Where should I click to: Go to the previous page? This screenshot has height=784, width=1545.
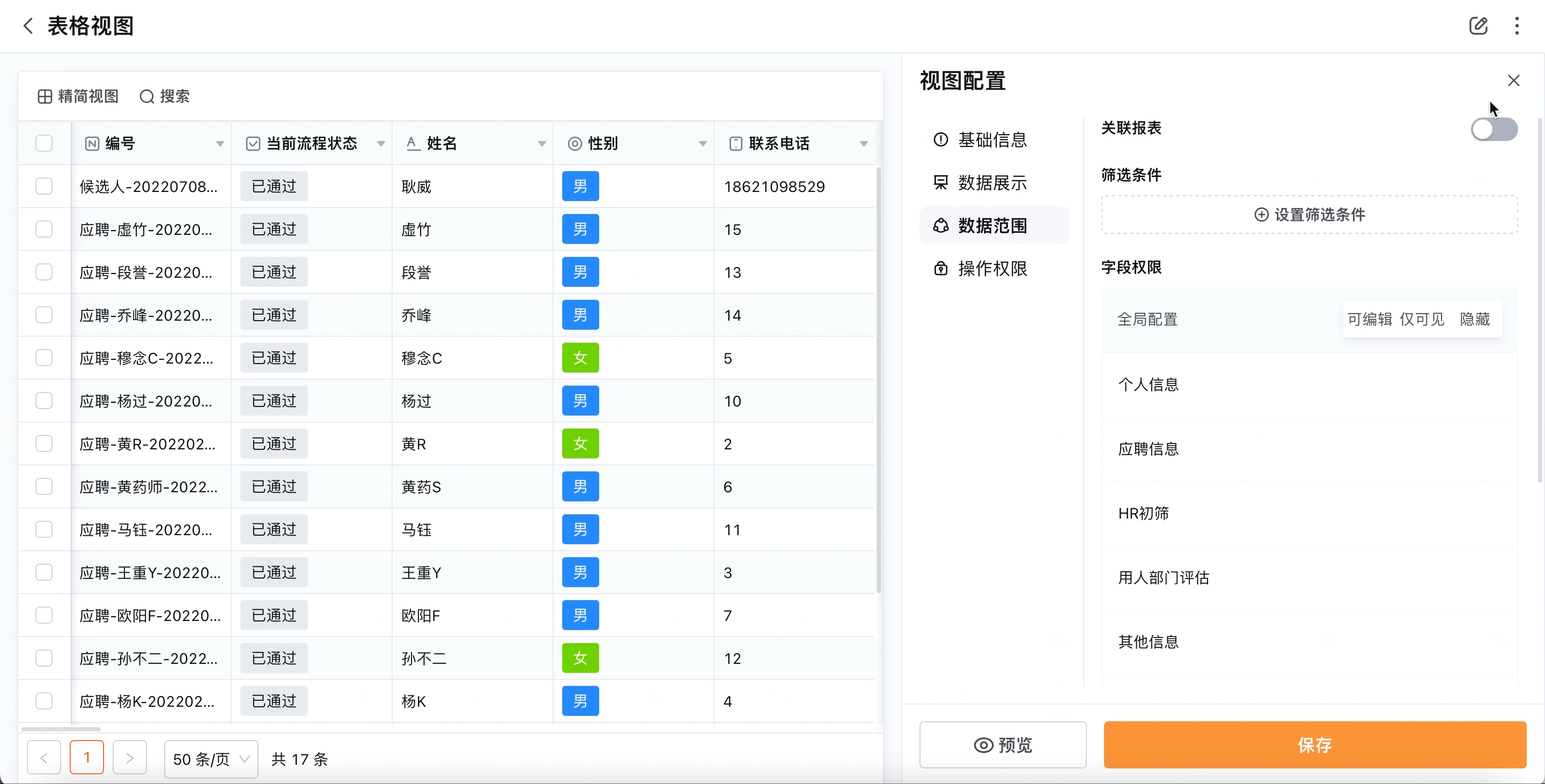pyautogui.click(x=44, y=758)
